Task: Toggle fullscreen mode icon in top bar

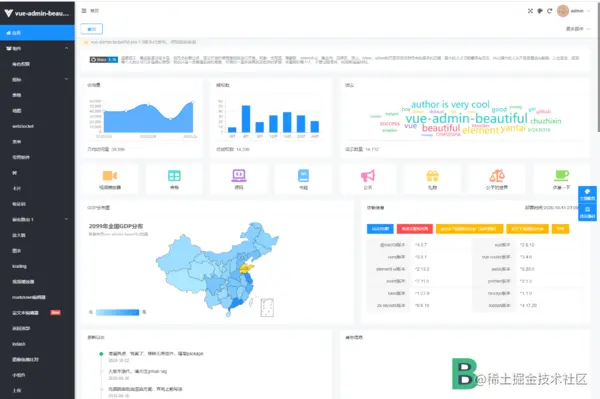Action: click(530, 11)
